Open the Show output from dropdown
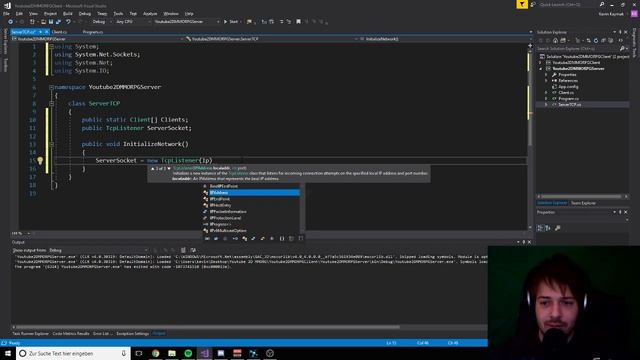The width and height of the screenshot is (640, 360). pyautogui.click(x=98, y=250)
